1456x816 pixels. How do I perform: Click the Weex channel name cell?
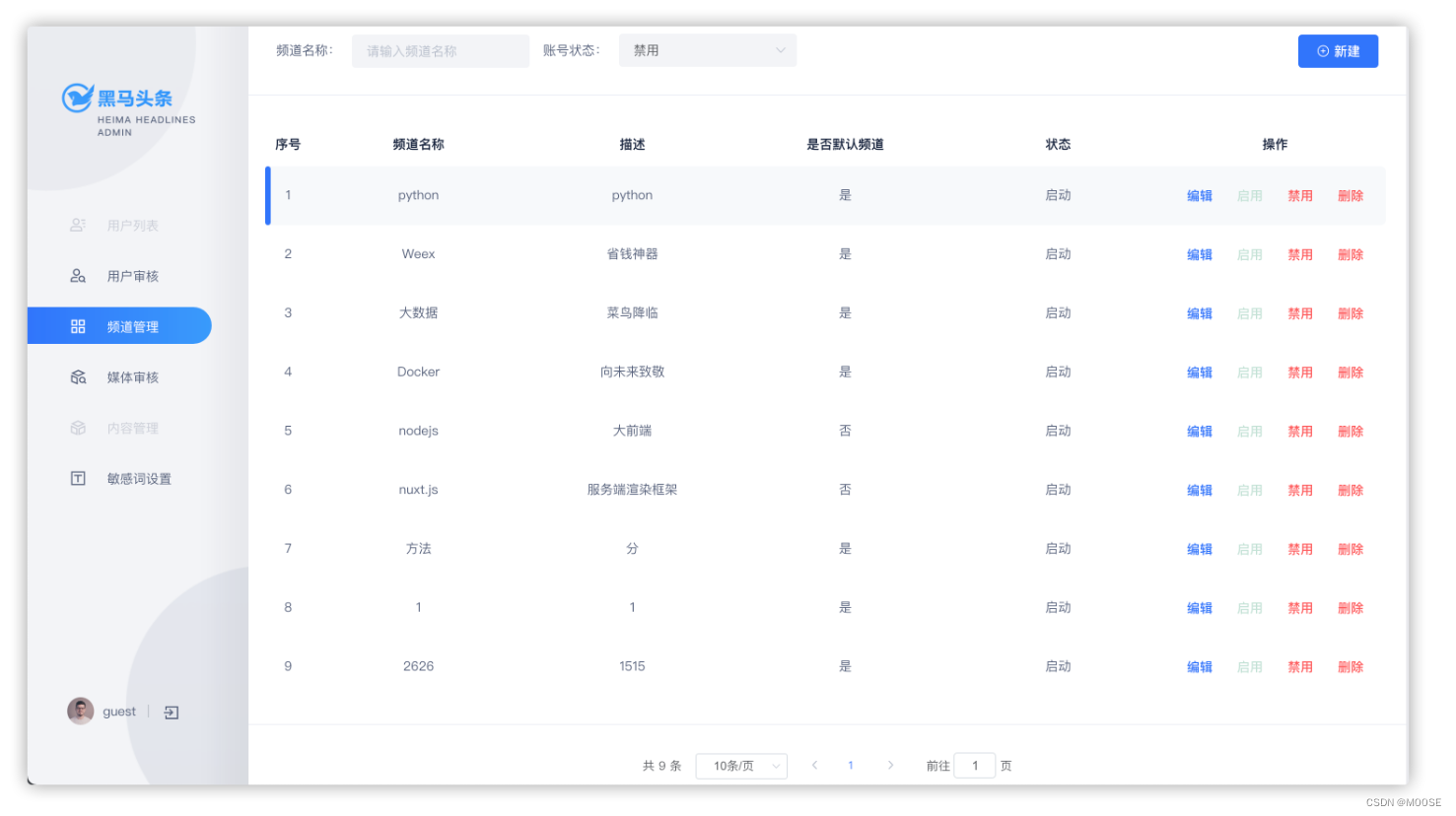418,254
